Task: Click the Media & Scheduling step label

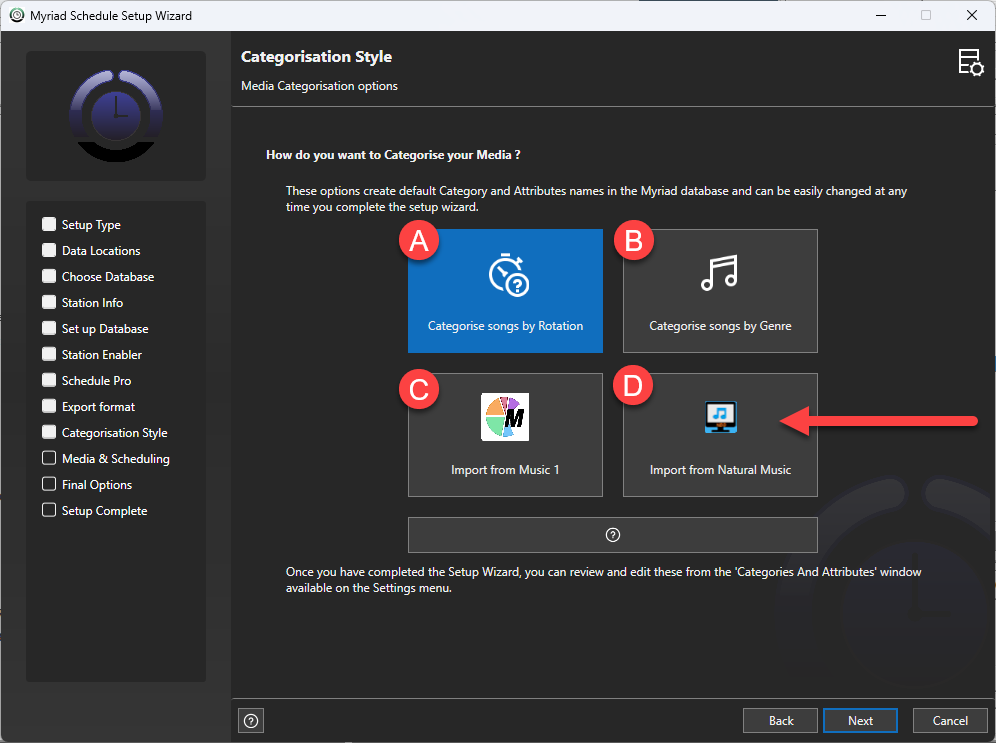Action: point(116,459)
